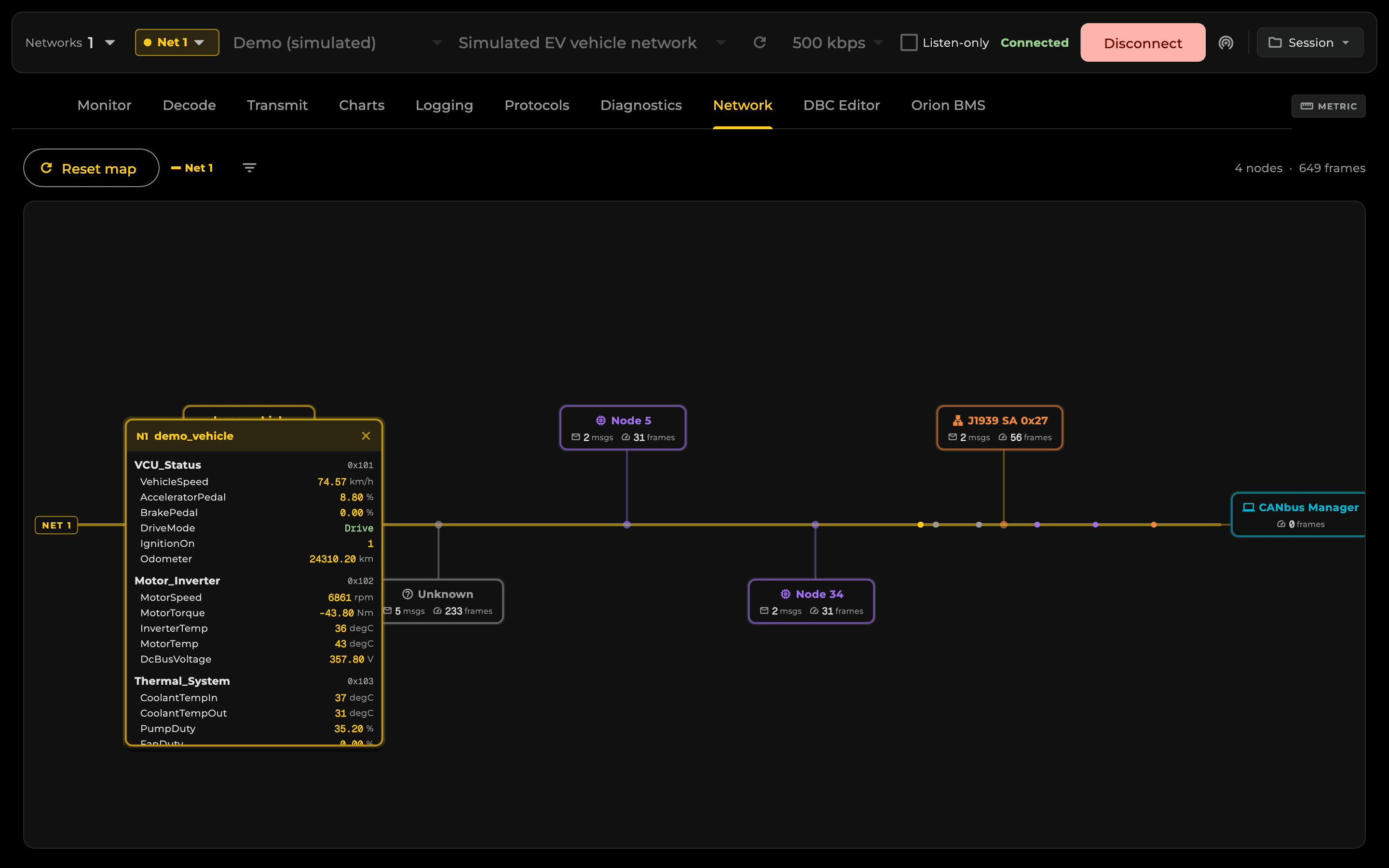
Task: Click the broadcast signal icon
Action: coord(1226,42)
